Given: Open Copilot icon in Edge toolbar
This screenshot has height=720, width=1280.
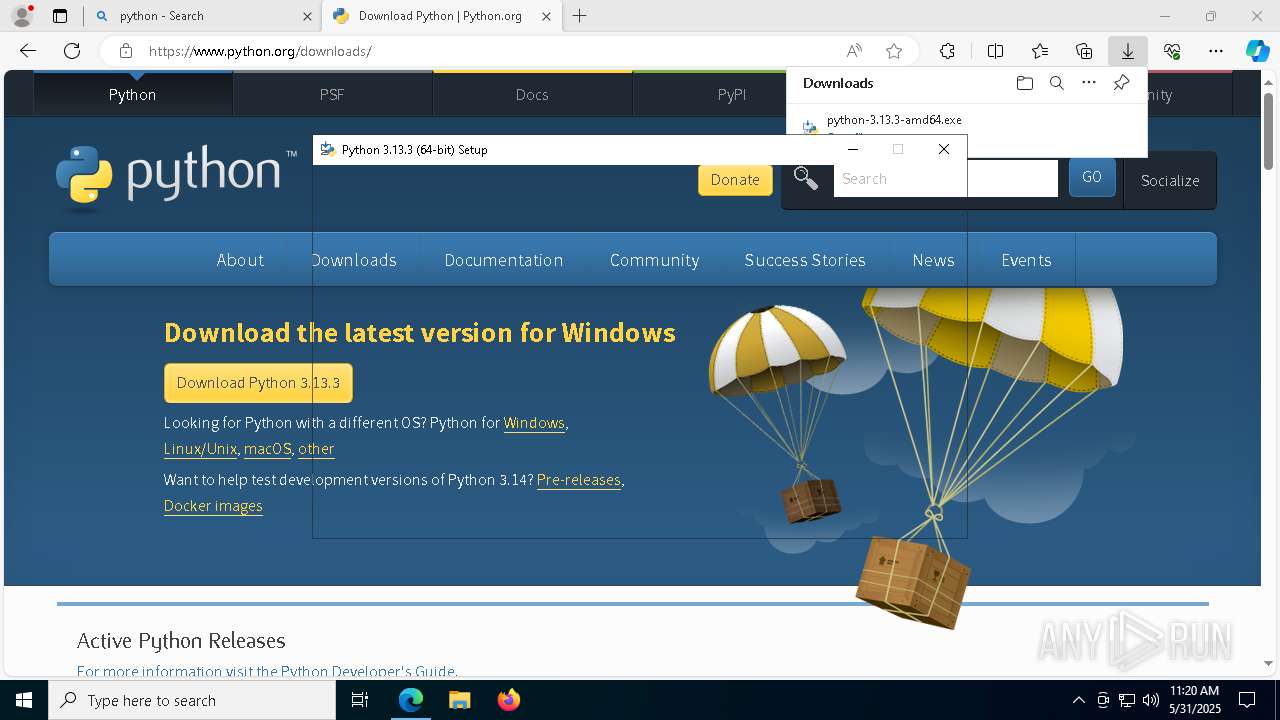Looking at the screenshot, I should tap(1257, 51).
